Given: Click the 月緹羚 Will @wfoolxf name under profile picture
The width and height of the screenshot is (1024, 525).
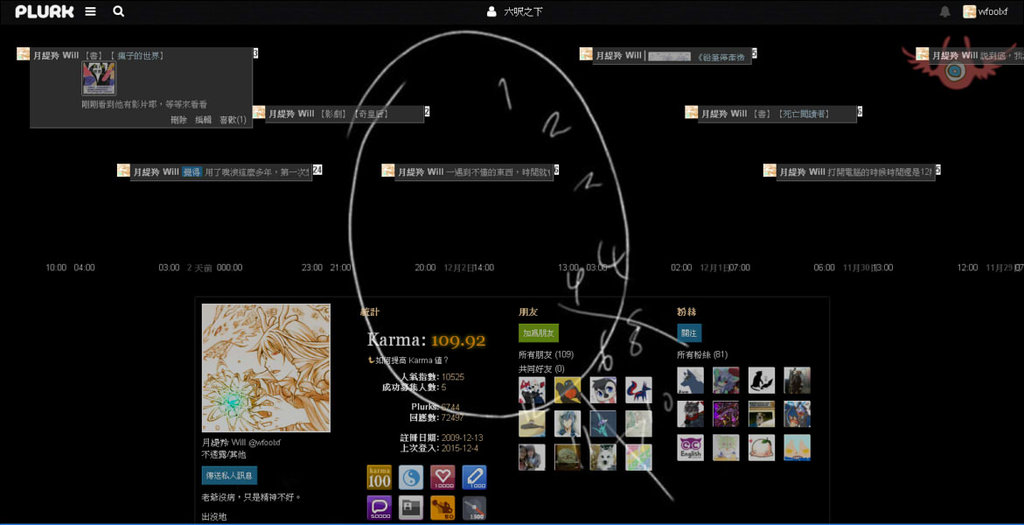Looking at the screenshot, I should pyautogui.click(x=241, y=442).
